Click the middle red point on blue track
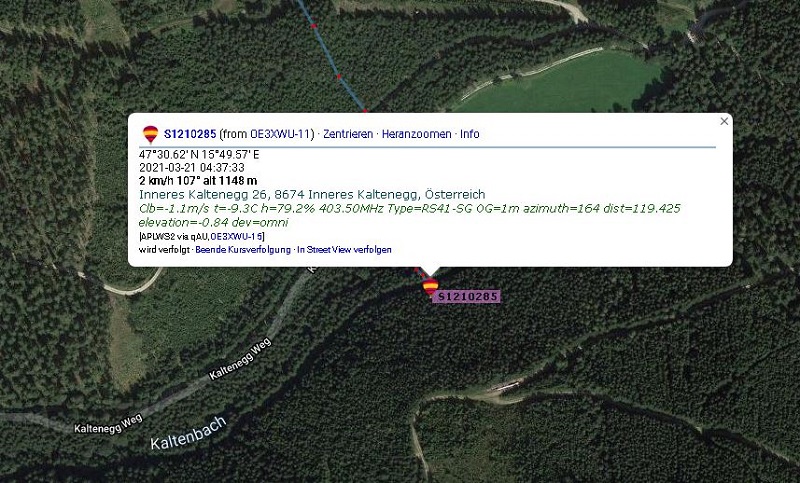 (x=339, y=77)
